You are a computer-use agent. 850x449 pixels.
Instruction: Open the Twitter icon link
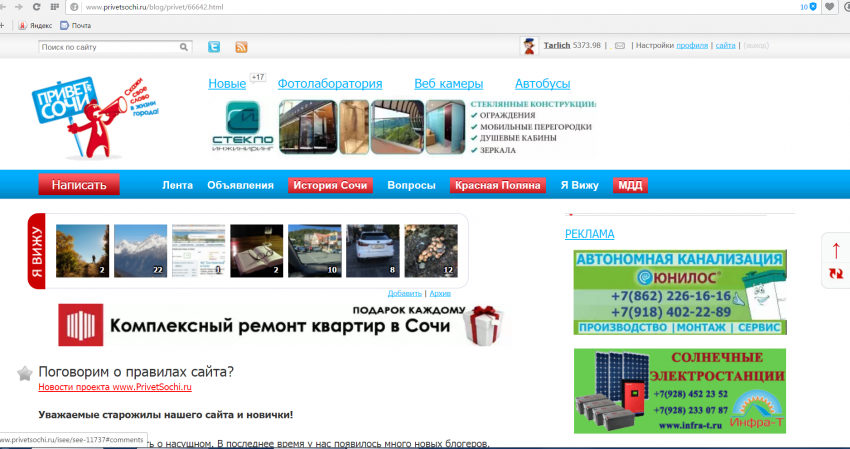click(x=214, y=47)
